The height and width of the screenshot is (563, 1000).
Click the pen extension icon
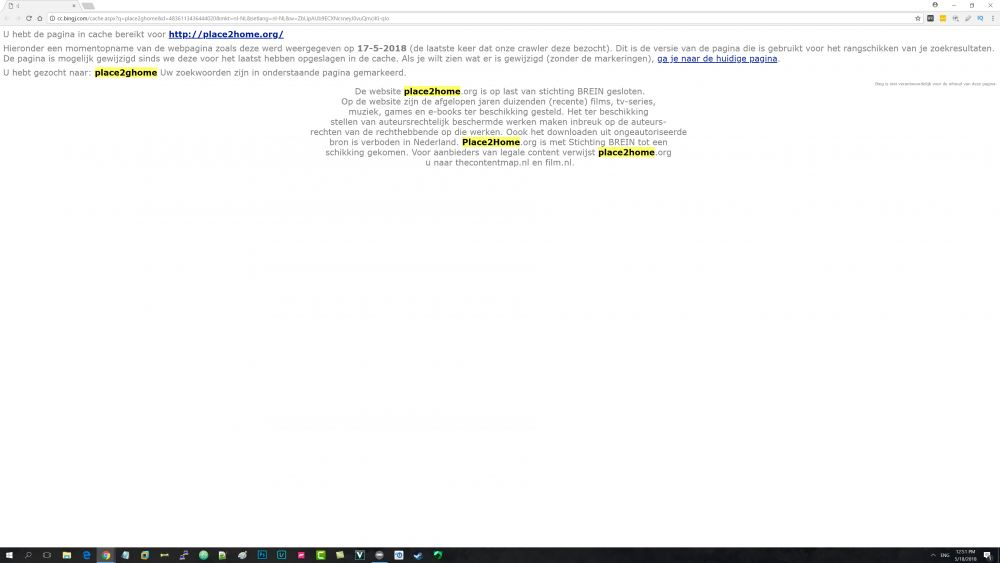(967, 18)
